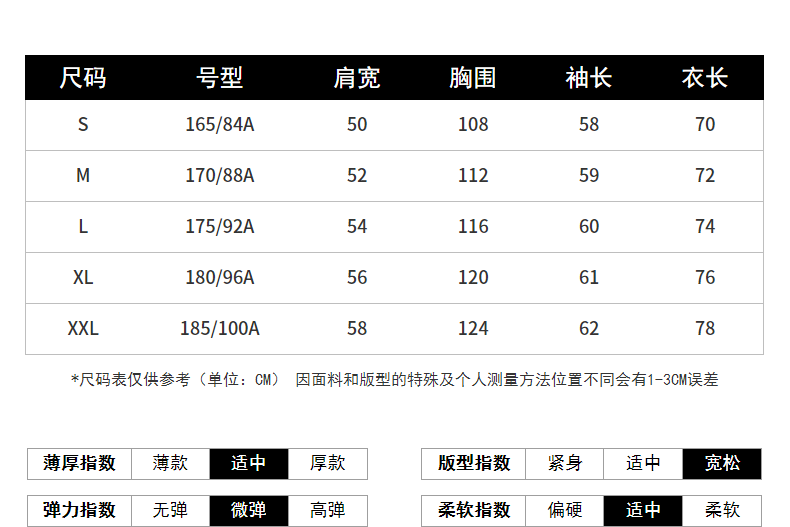Viewport: 790px width, 527px height.
Task: Click the 号型 column header
Action: pyautogui.click(x=220, y=78)
